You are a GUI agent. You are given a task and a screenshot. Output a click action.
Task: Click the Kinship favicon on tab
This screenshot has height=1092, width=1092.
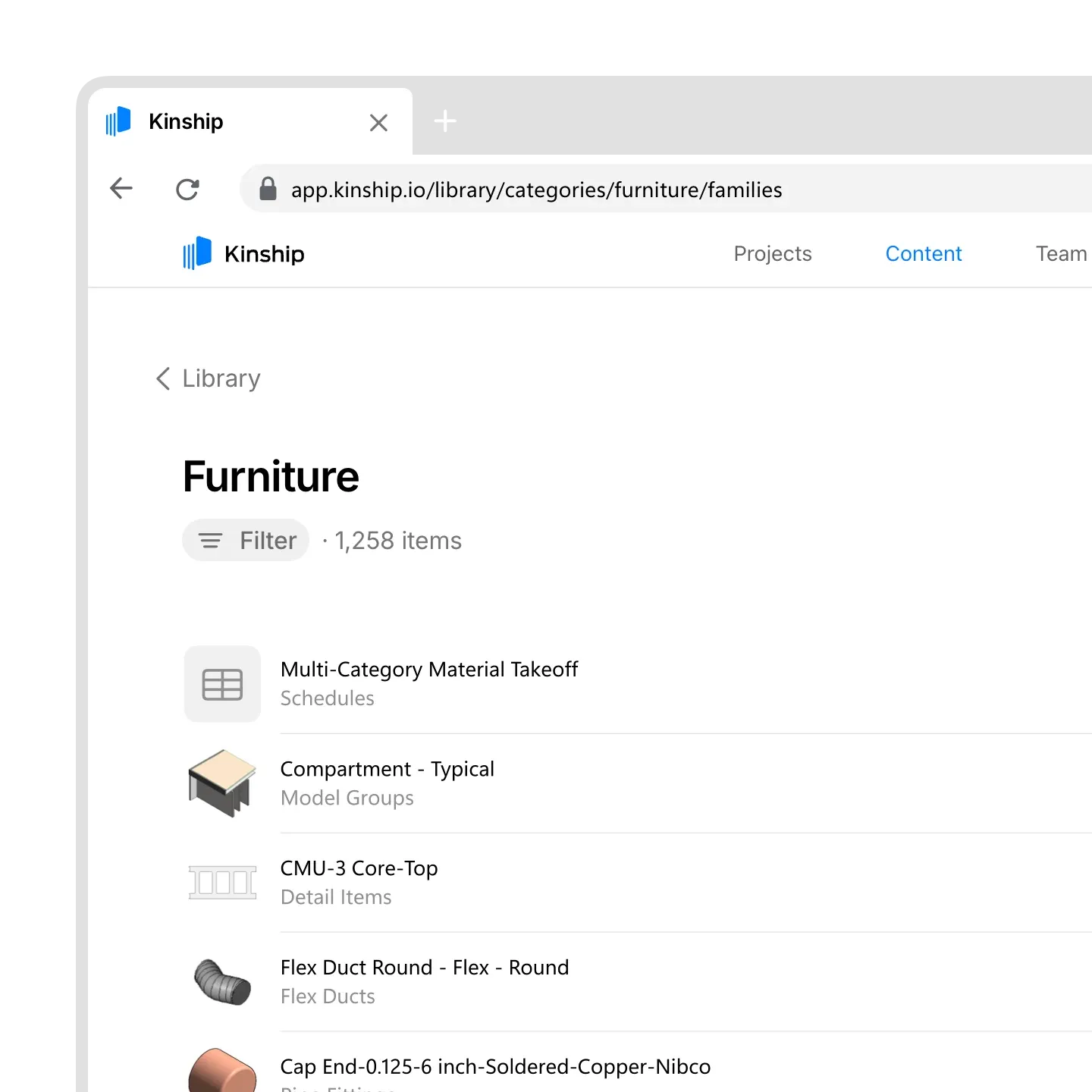point(118,121)
